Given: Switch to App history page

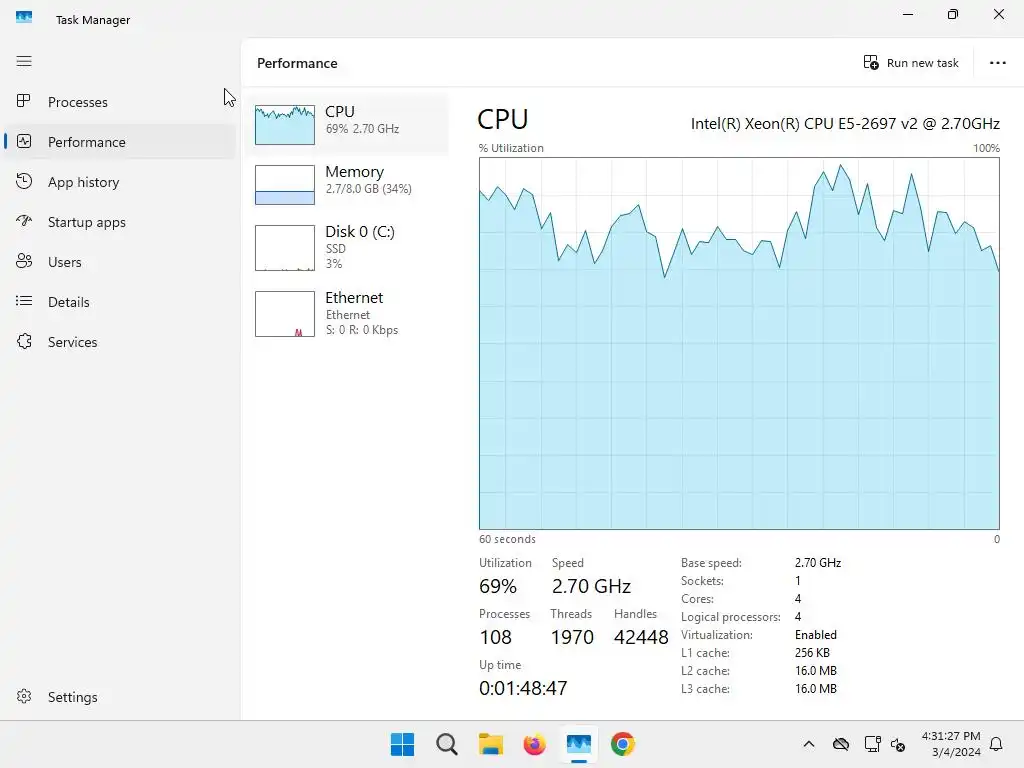Looking at the screenshot, I should [84, 182].
